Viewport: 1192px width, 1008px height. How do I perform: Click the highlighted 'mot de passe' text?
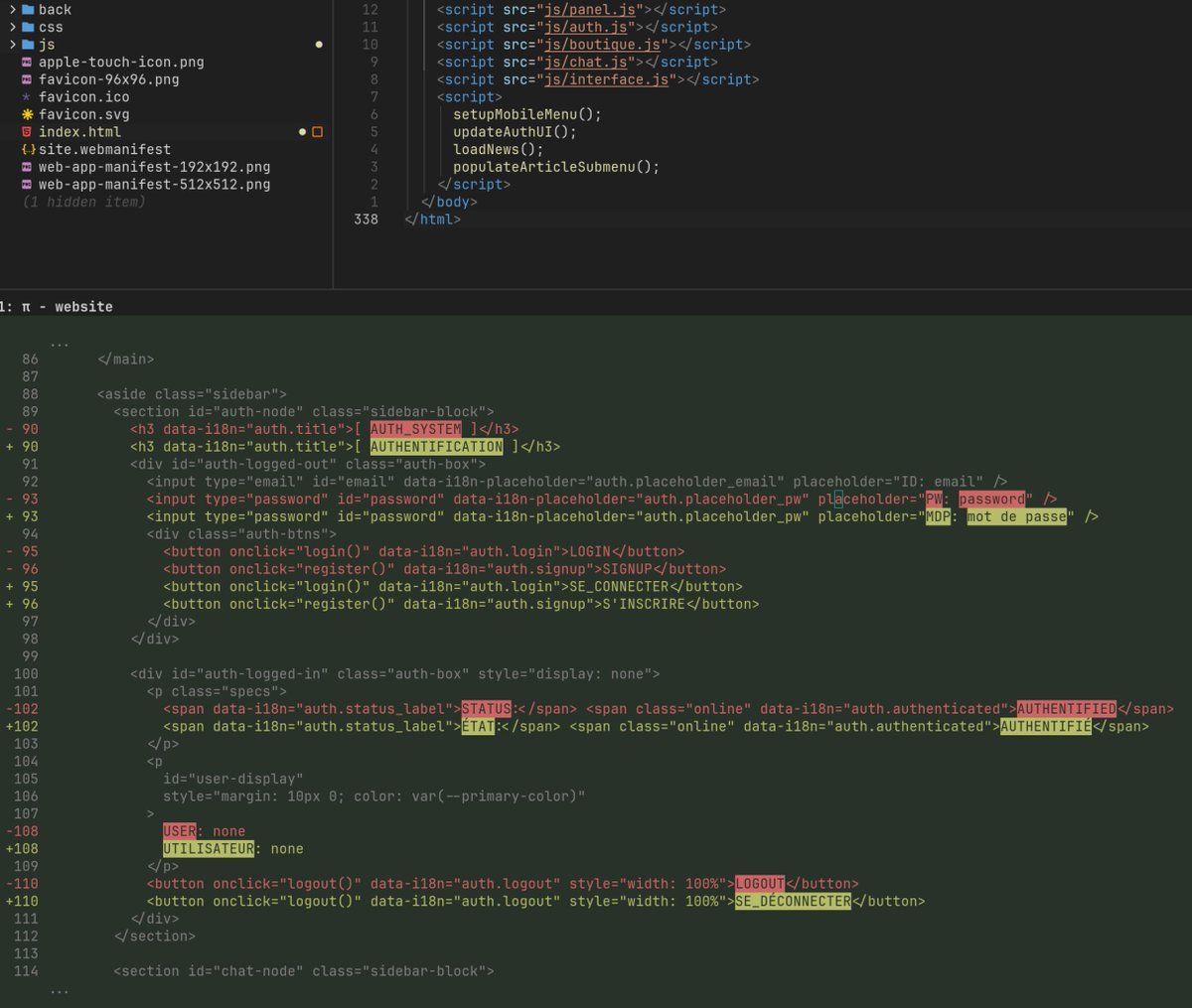[1016, 516]
